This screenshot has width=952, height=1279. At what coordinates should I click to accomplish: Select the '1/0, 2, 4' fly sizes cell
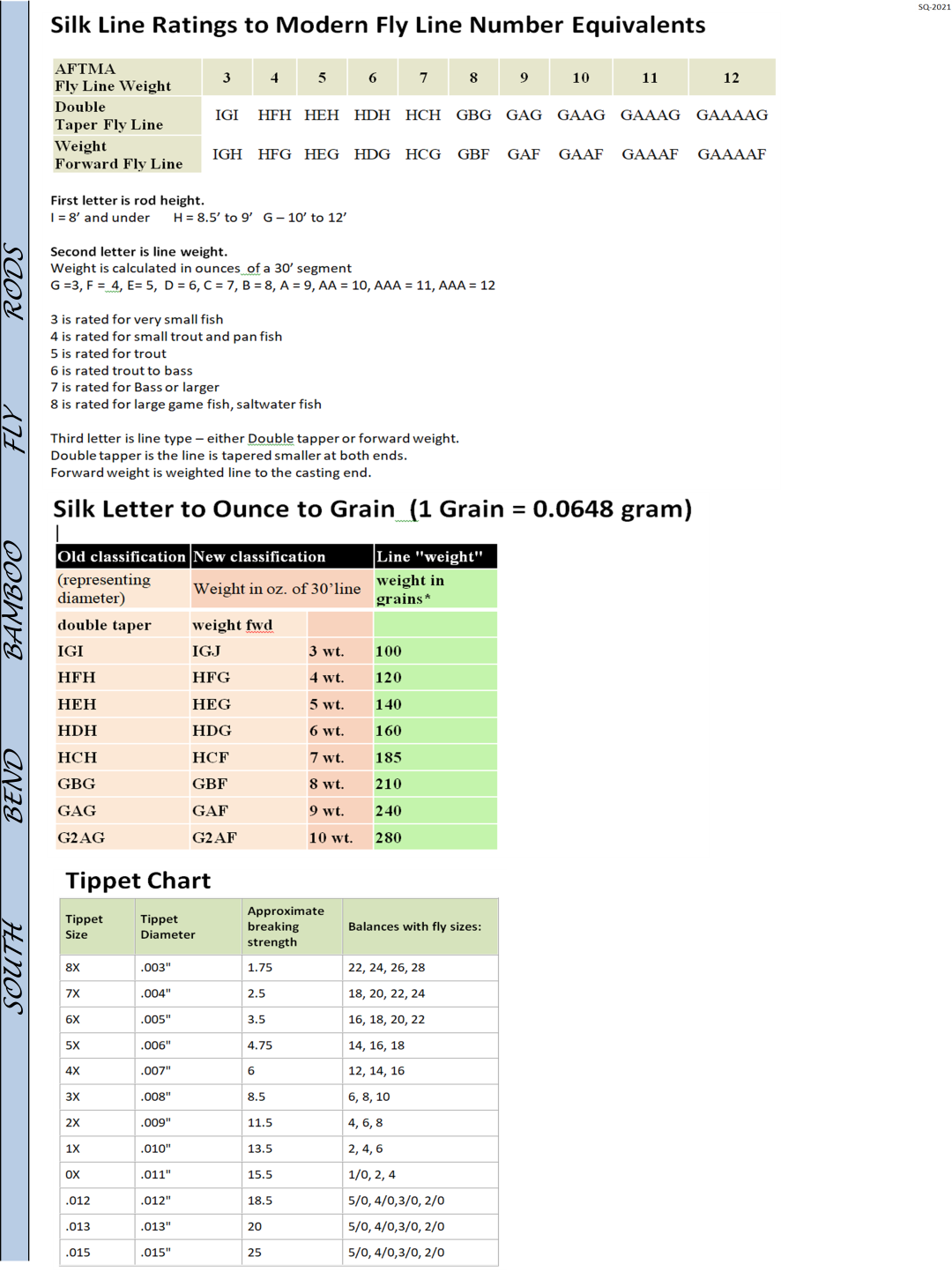click(420, 1175)
